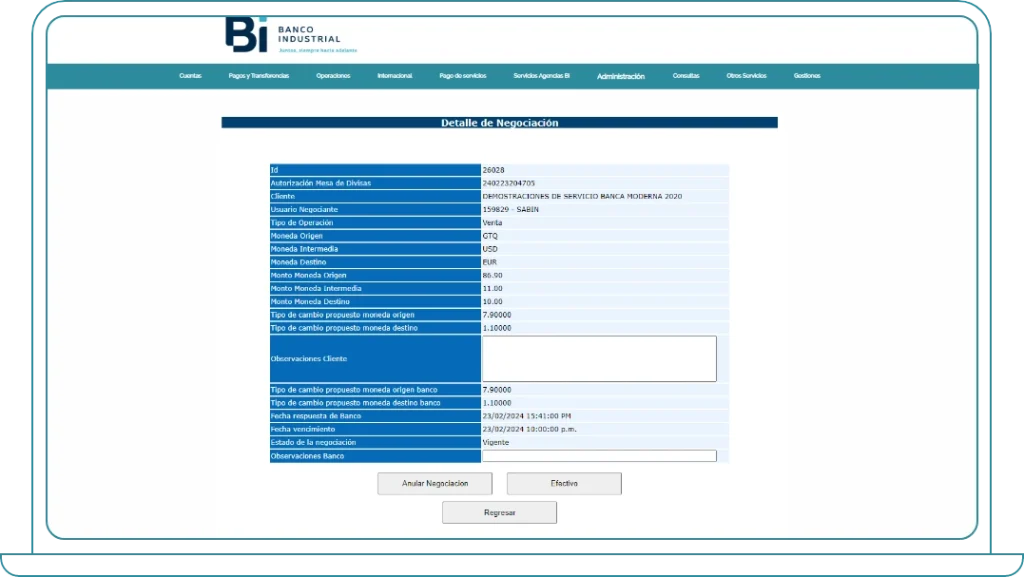Go to Pago de servicios

click(x=462, y=76)
